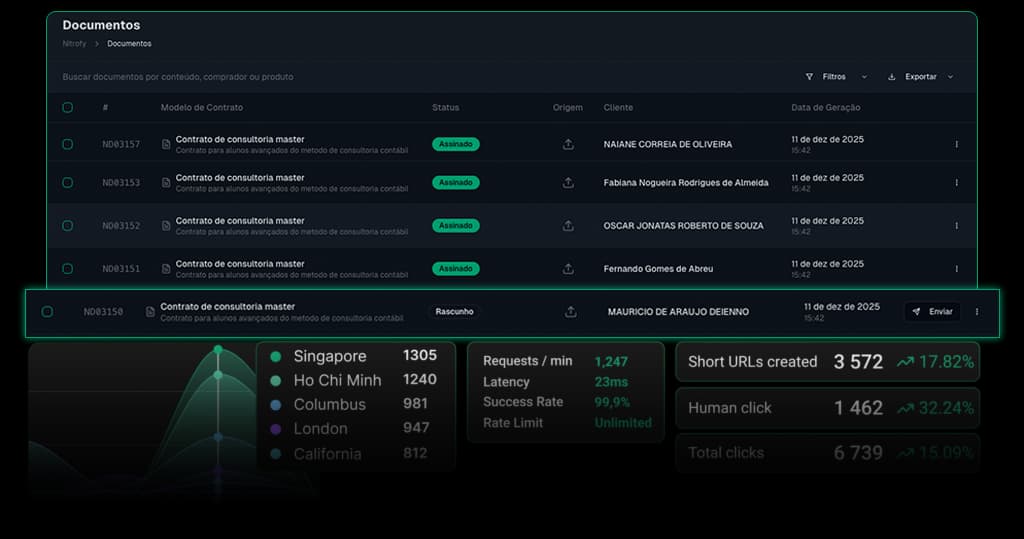
Task: Click document number ND03153
Action: 121,183
